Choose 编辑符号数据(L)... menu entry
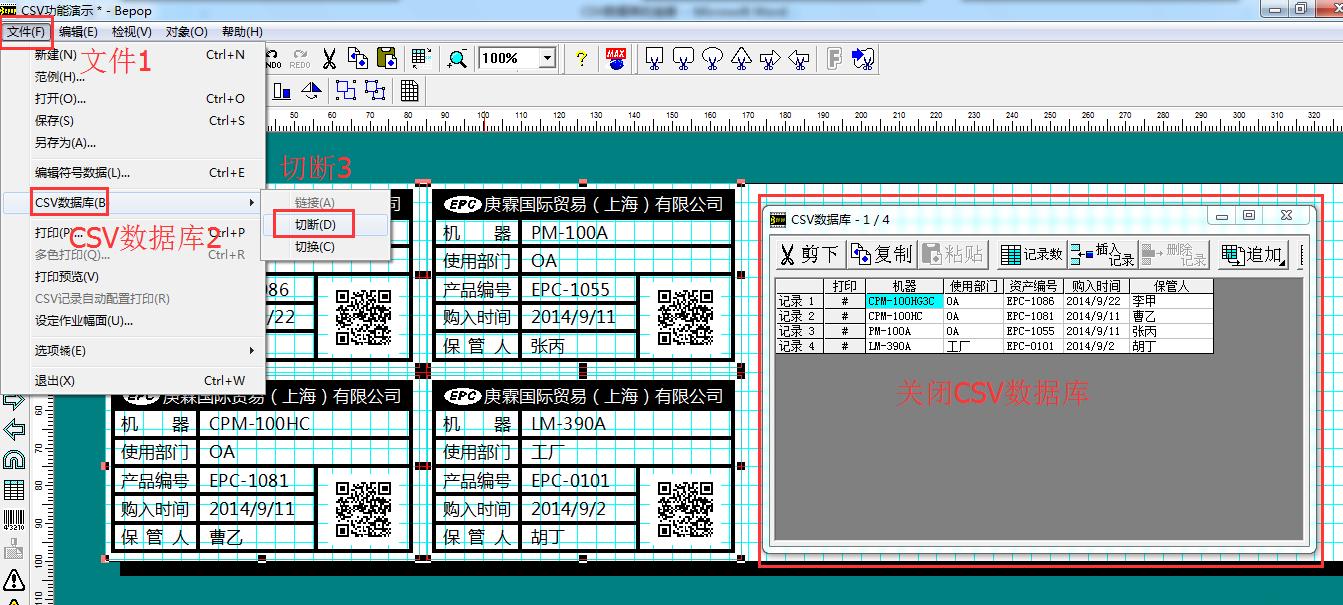The height and width of the screenshot is (605, 1343). click(x=133, y=173)
